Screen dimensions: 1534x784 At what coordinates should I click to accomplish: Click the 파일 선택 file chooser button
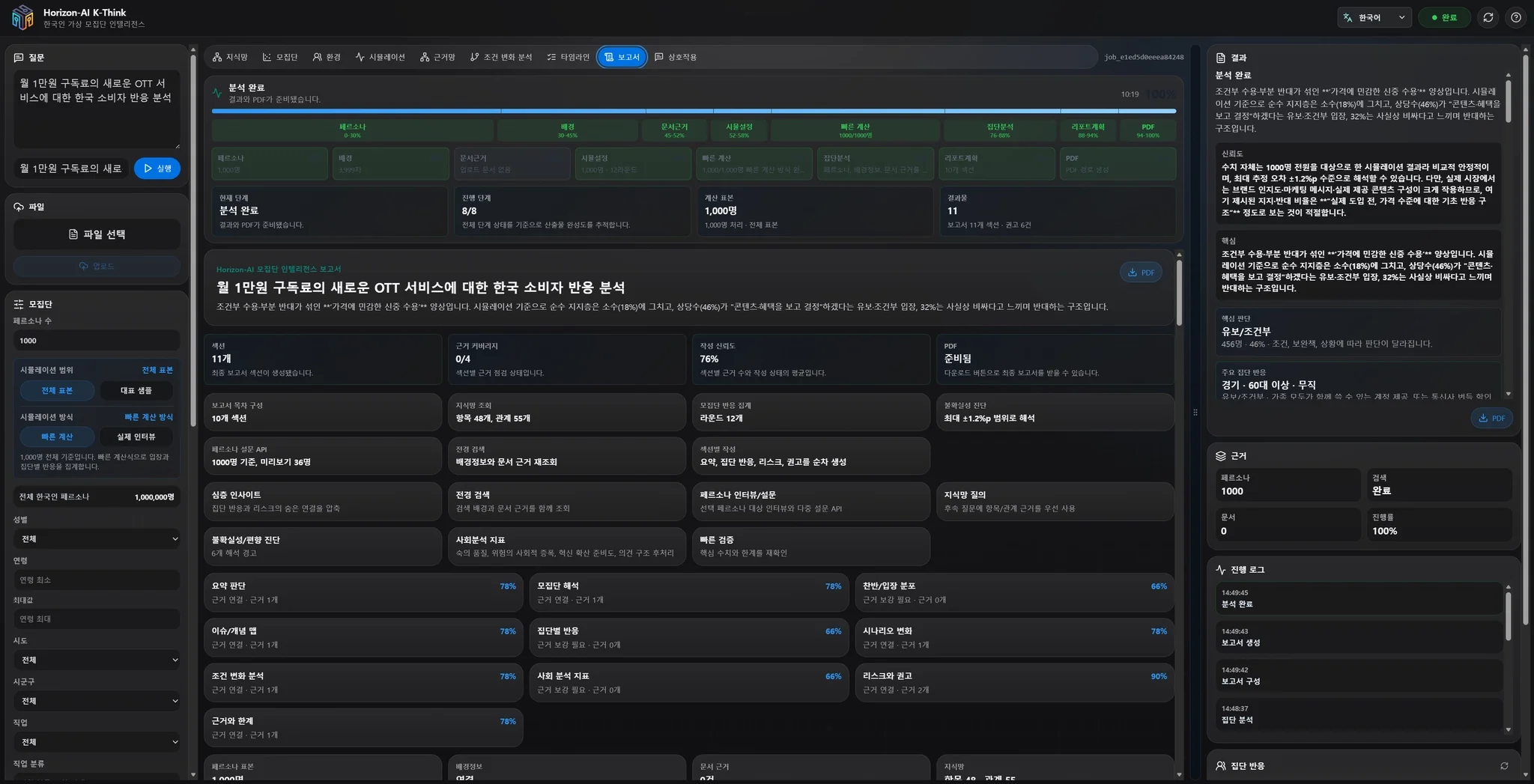coord(97,234)
